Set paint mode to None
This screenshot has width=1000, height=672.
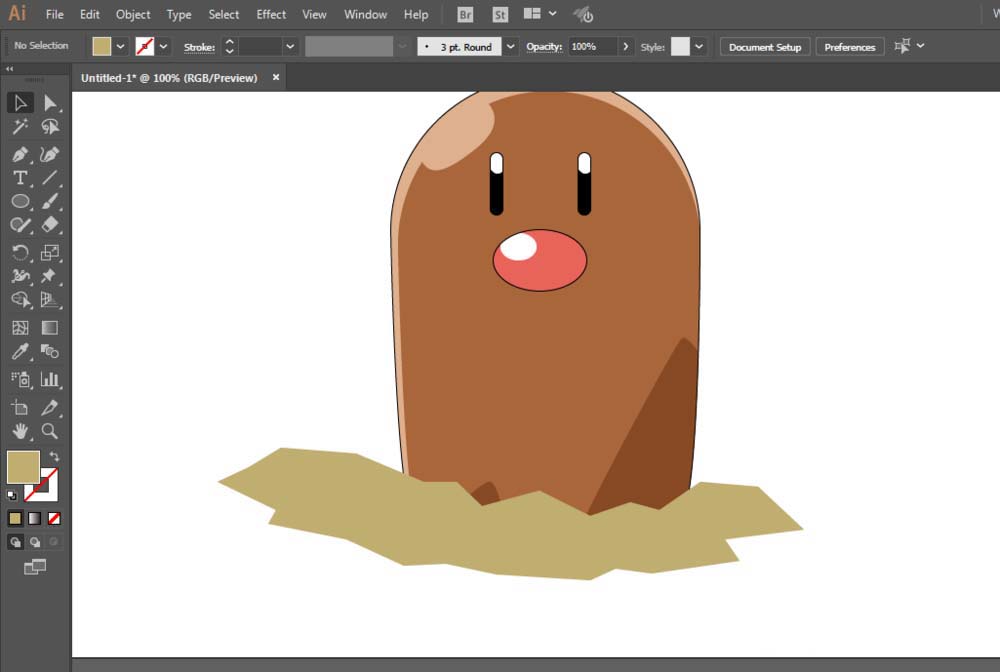click(x=54, y=518)
